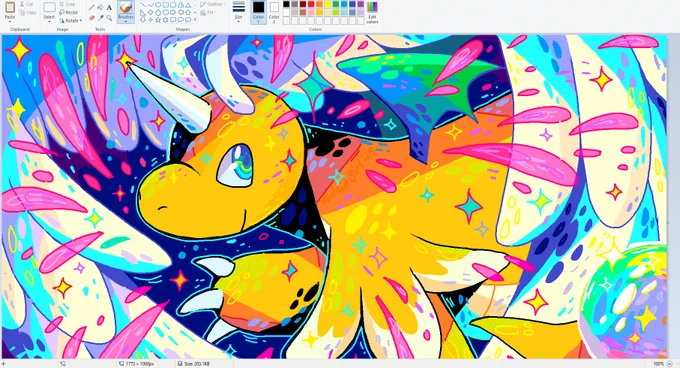Pick the Color picker eyedropper
Image resolution: width=680 pixels, height=368 pixels.
101,18
